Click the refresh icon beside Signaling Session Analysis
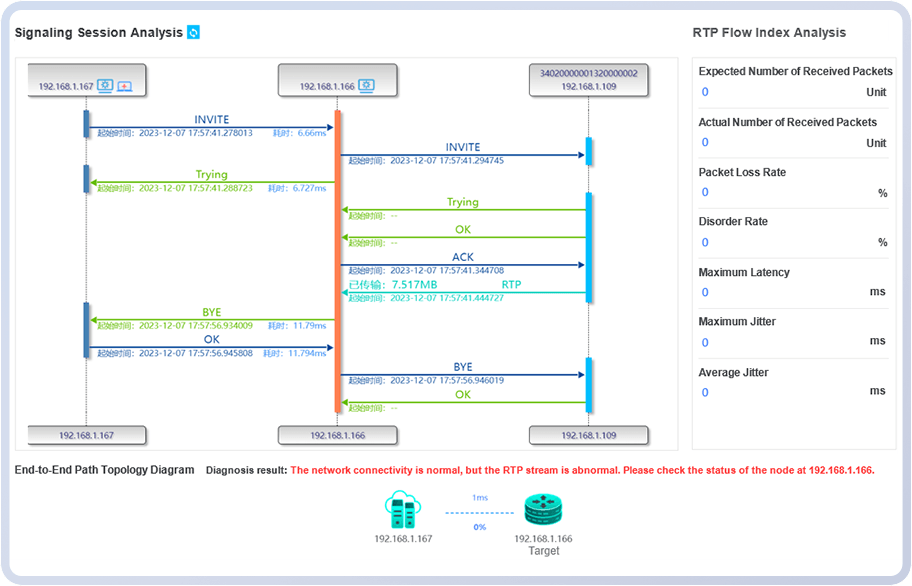Viewport: 912px width, 586px height. click(194, 33)
